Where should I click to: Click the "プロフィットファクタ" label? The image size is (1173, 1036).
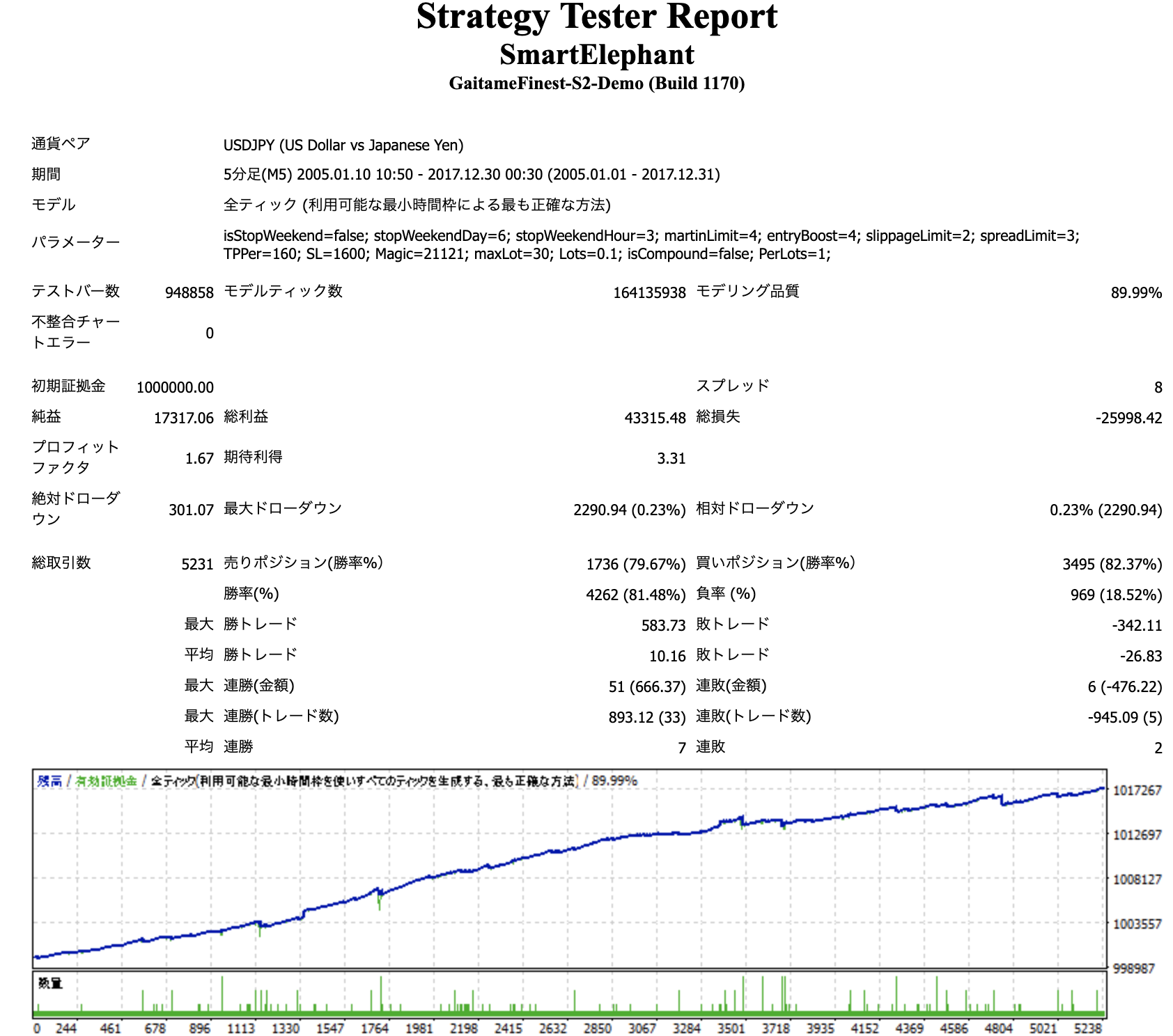75,457
